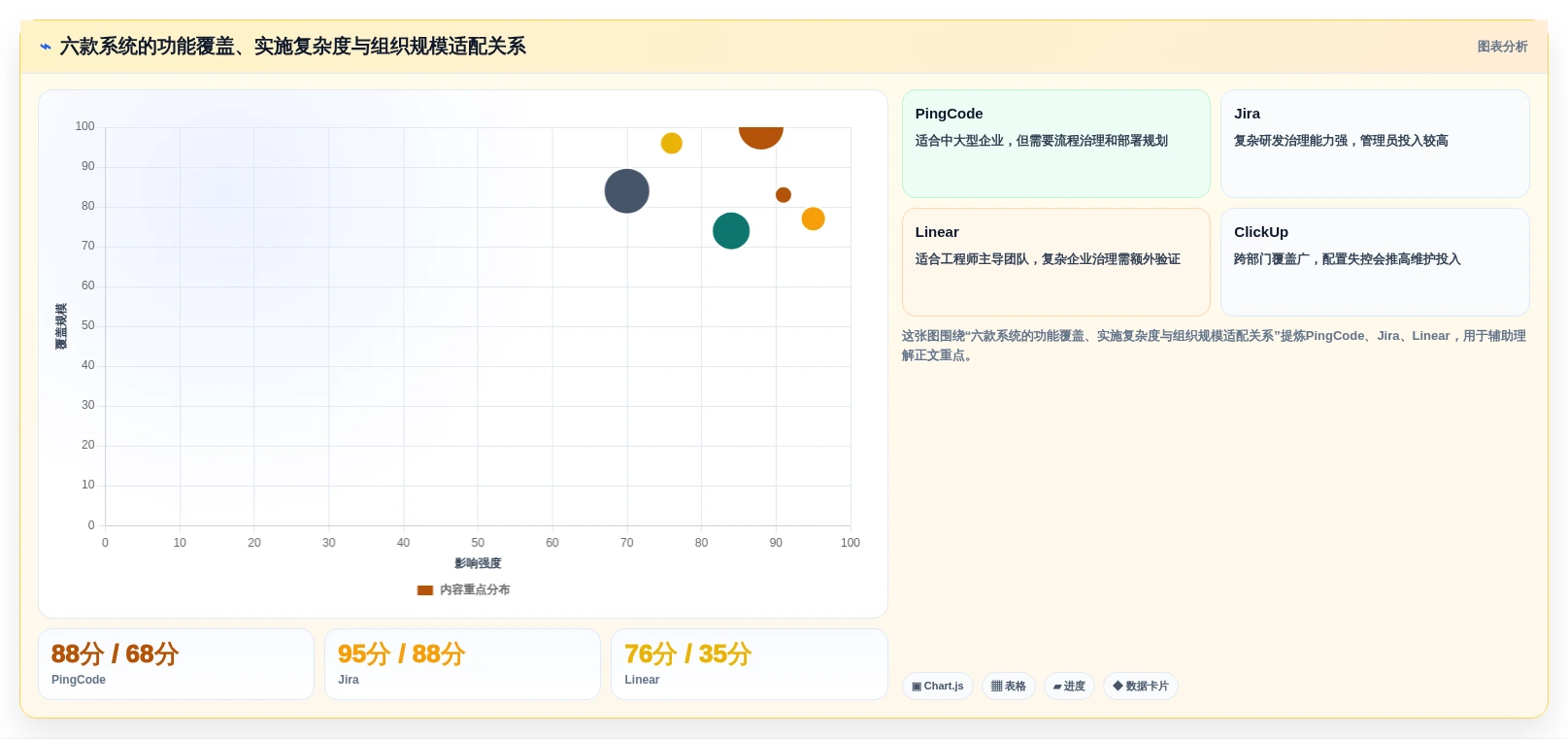Click the 数据卡片 tag chip
Image resolution: width=1568 pixels, height=739 pixels.
[1141, 687]
